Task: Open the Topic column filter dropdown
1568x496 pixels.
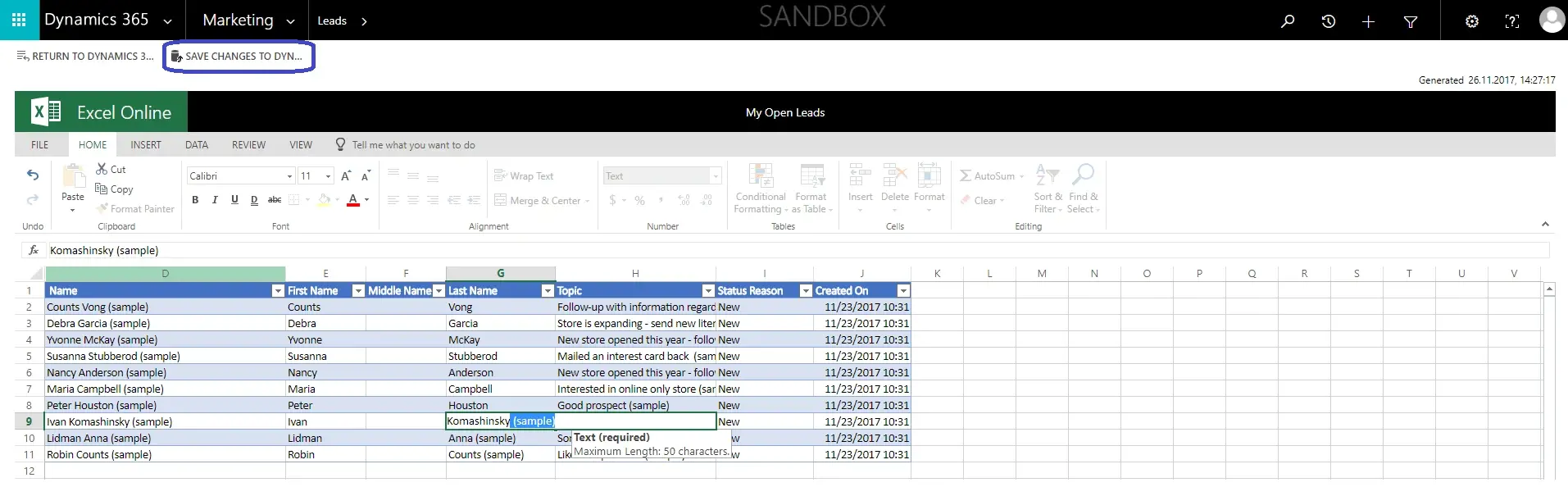Action: point(707,290)
